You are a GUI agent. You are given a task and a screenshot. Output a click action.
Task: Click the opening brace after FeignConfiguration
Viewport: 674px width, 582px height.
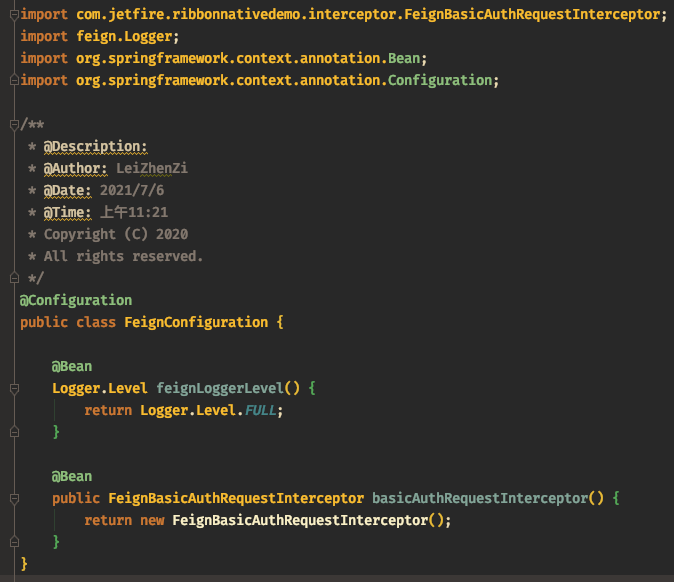point(280,322)
